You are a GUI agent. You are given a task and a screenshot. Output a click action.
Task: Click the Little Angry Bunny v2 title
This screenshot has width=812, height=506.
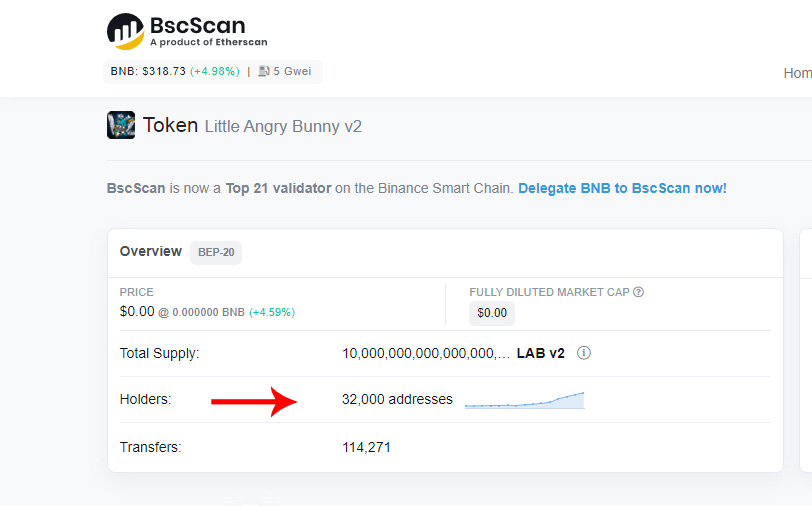tap(283, 126)
